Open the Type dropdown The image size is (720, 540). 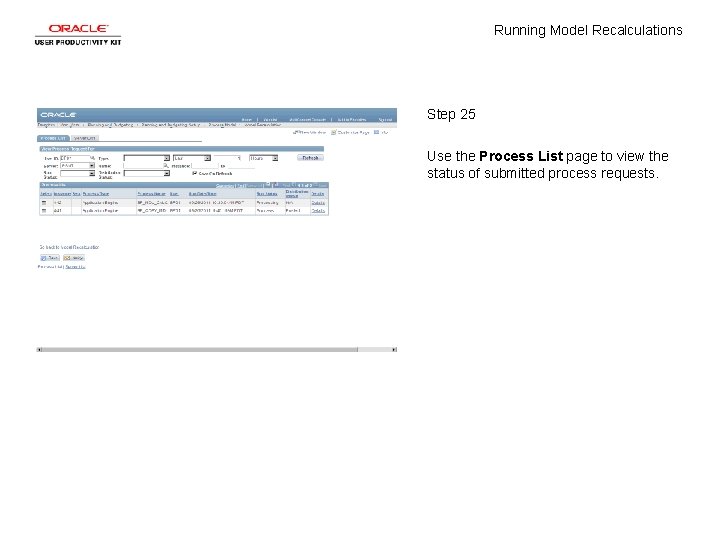tap(146, 158)
